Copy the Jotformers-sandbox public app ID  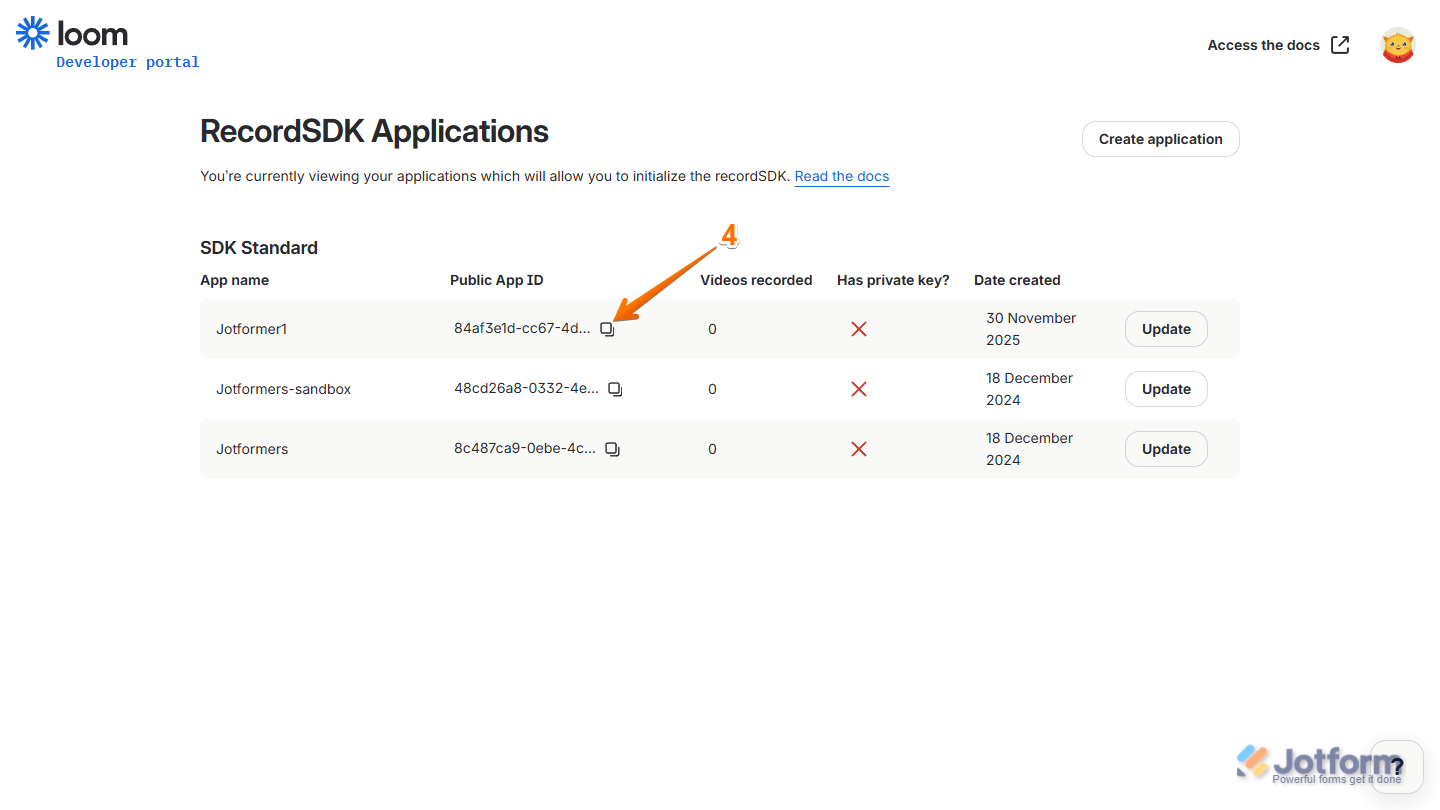(615, 388)
